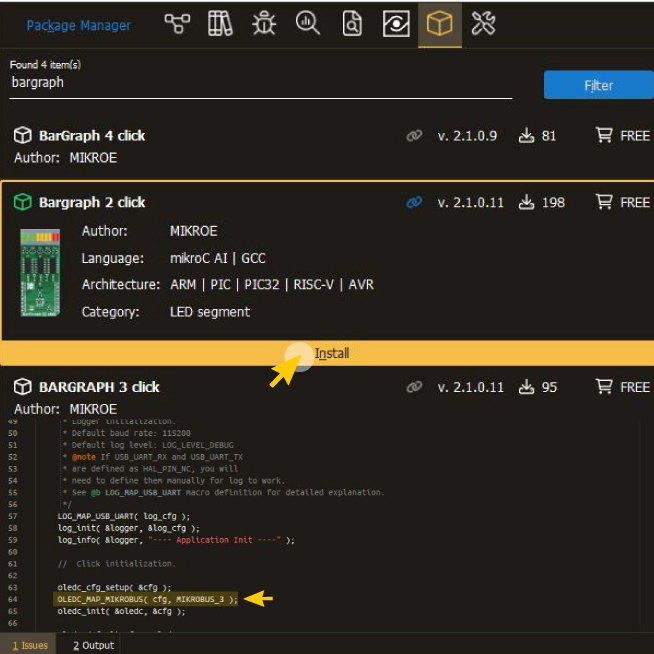The height and width of the screenshot is (654, 654).
Task: Switch to the Issues tab
Action: point(30,645)
